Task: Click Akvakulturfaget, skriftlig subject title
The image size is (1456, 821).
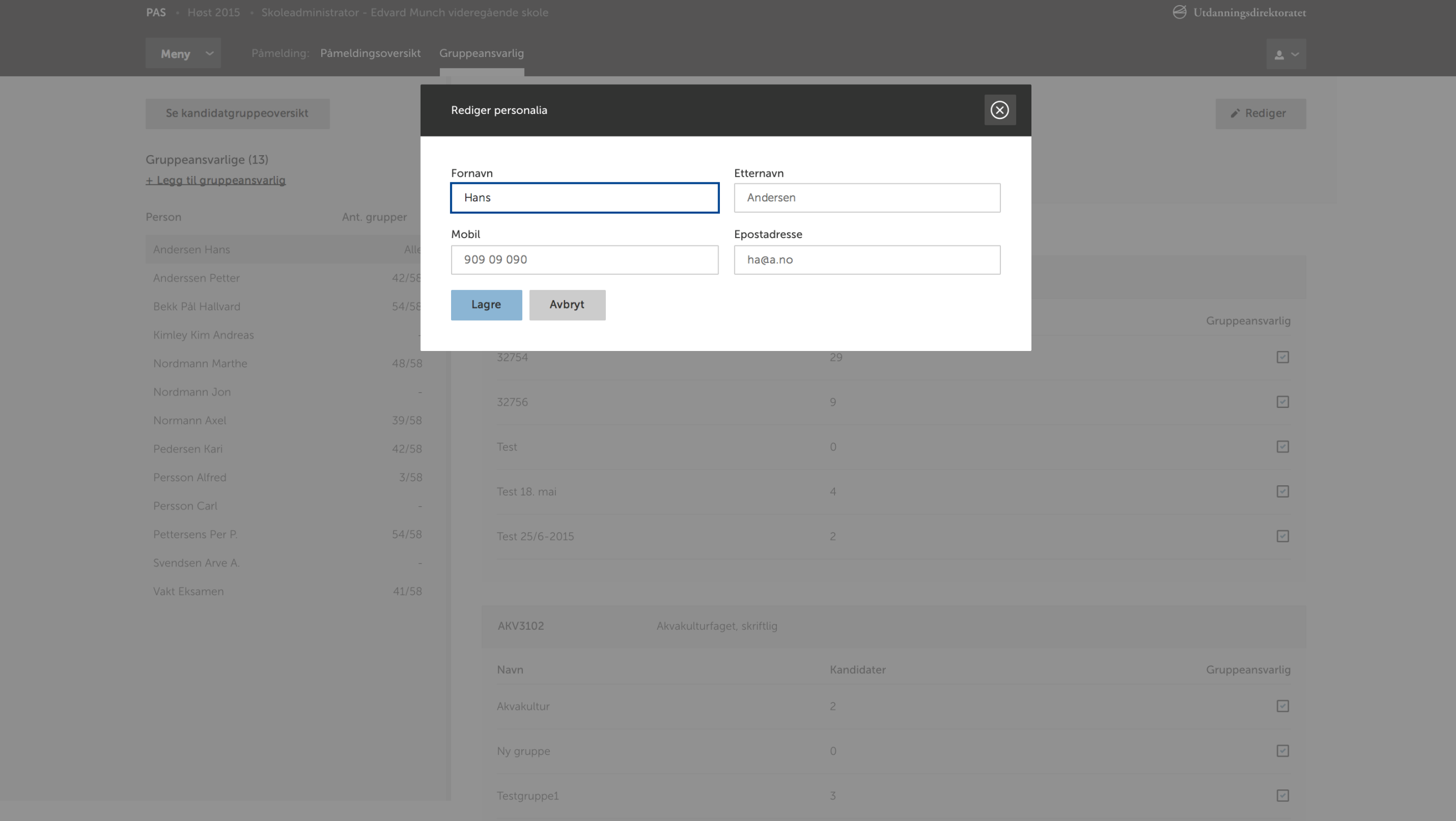Action: 716,626
